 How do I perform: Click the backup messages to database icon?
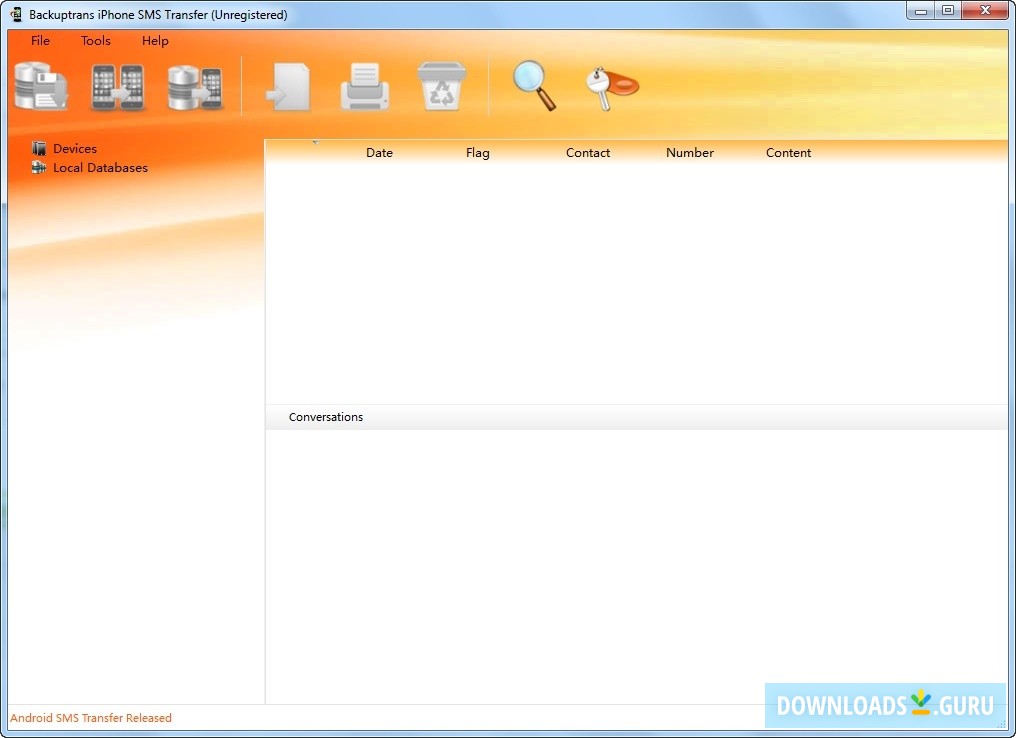coord(41,86)
